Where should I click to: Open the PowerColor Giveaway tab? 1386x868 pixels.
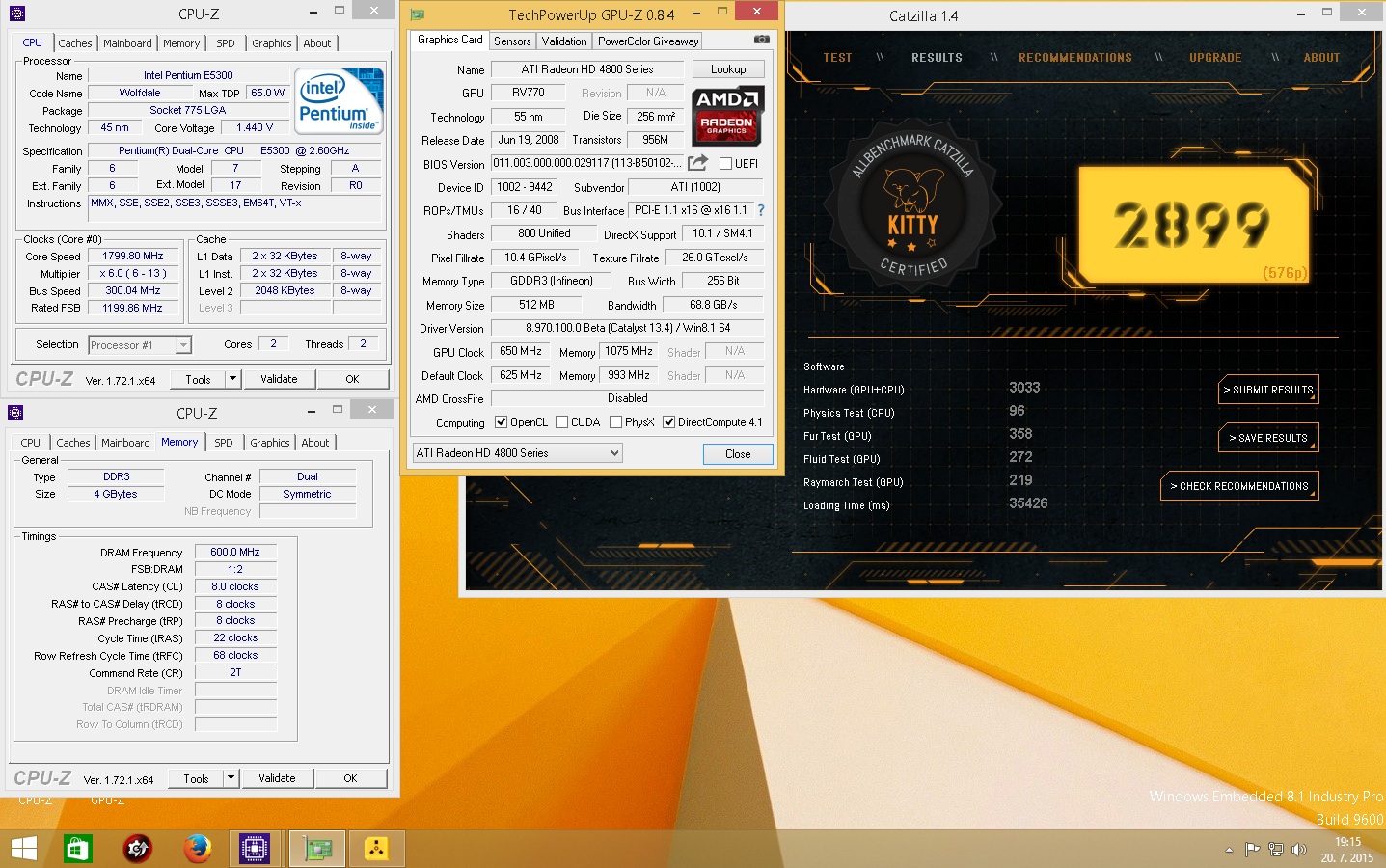click(648, 41)
